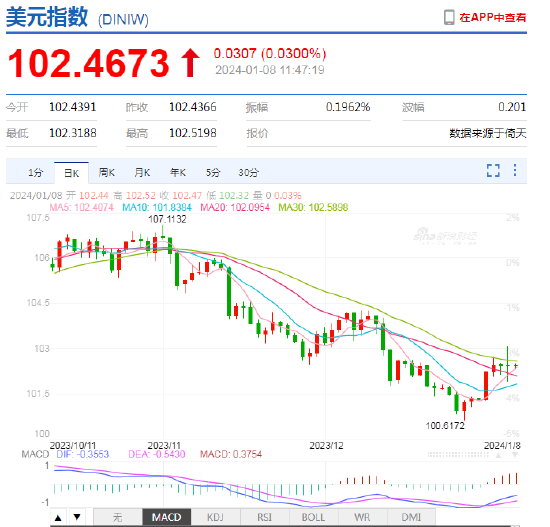Click the chart high label 107.1132
550x527 pixels.
167,219
